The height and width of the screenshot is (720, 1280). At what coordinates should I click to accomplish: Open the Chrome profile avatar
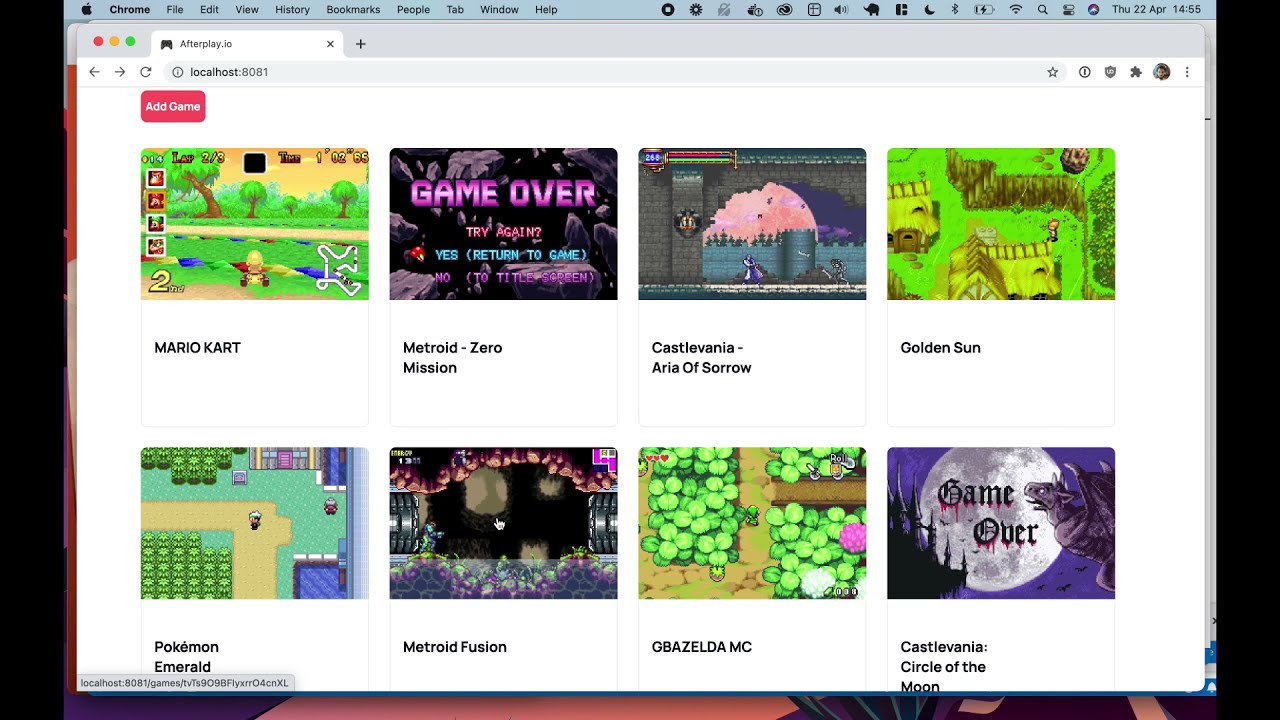coord(1161,72)
